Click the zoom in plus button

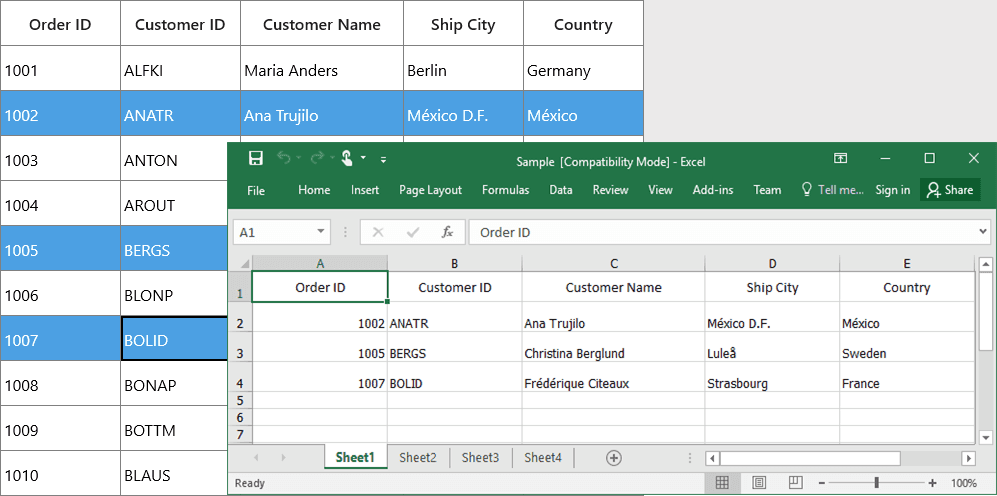click(932, 483)
